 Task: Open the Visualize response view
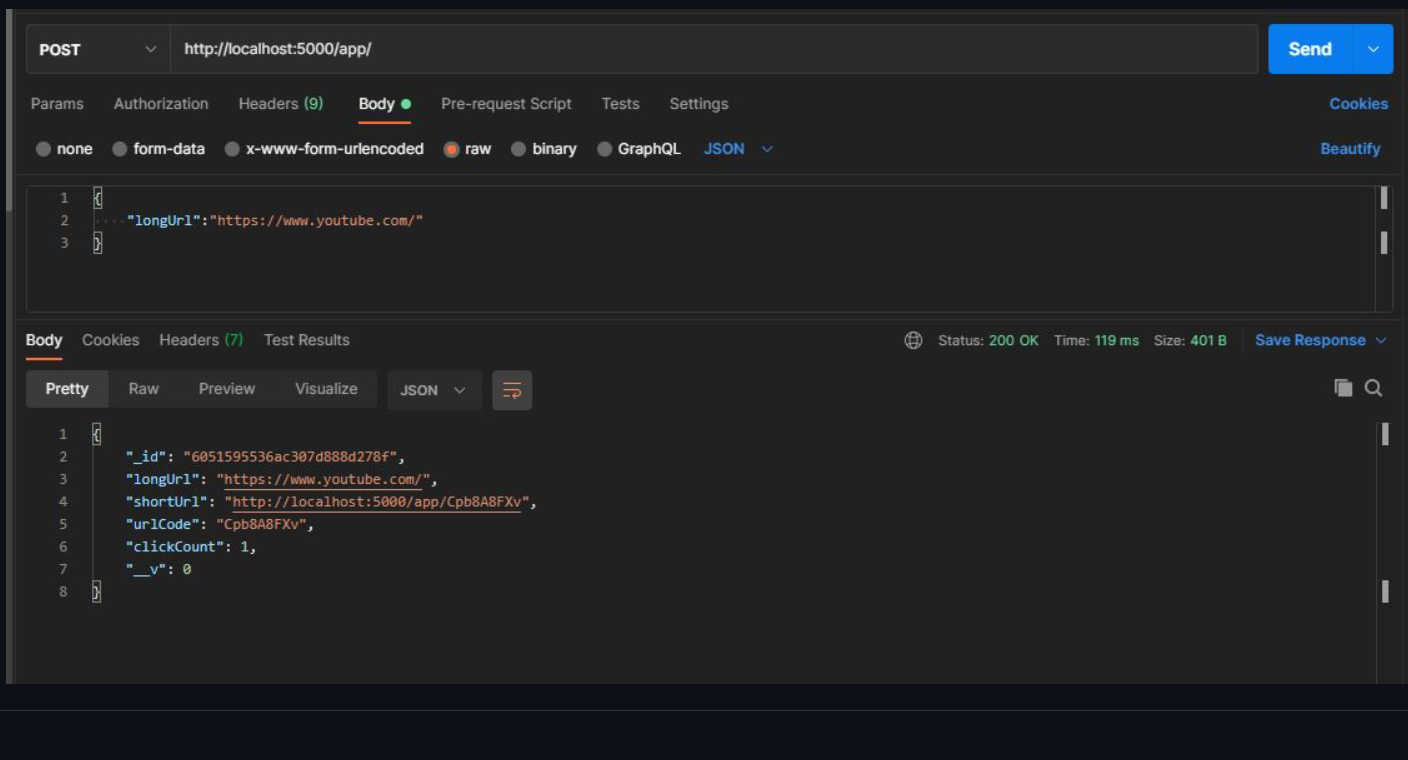(x=326, y=389)
